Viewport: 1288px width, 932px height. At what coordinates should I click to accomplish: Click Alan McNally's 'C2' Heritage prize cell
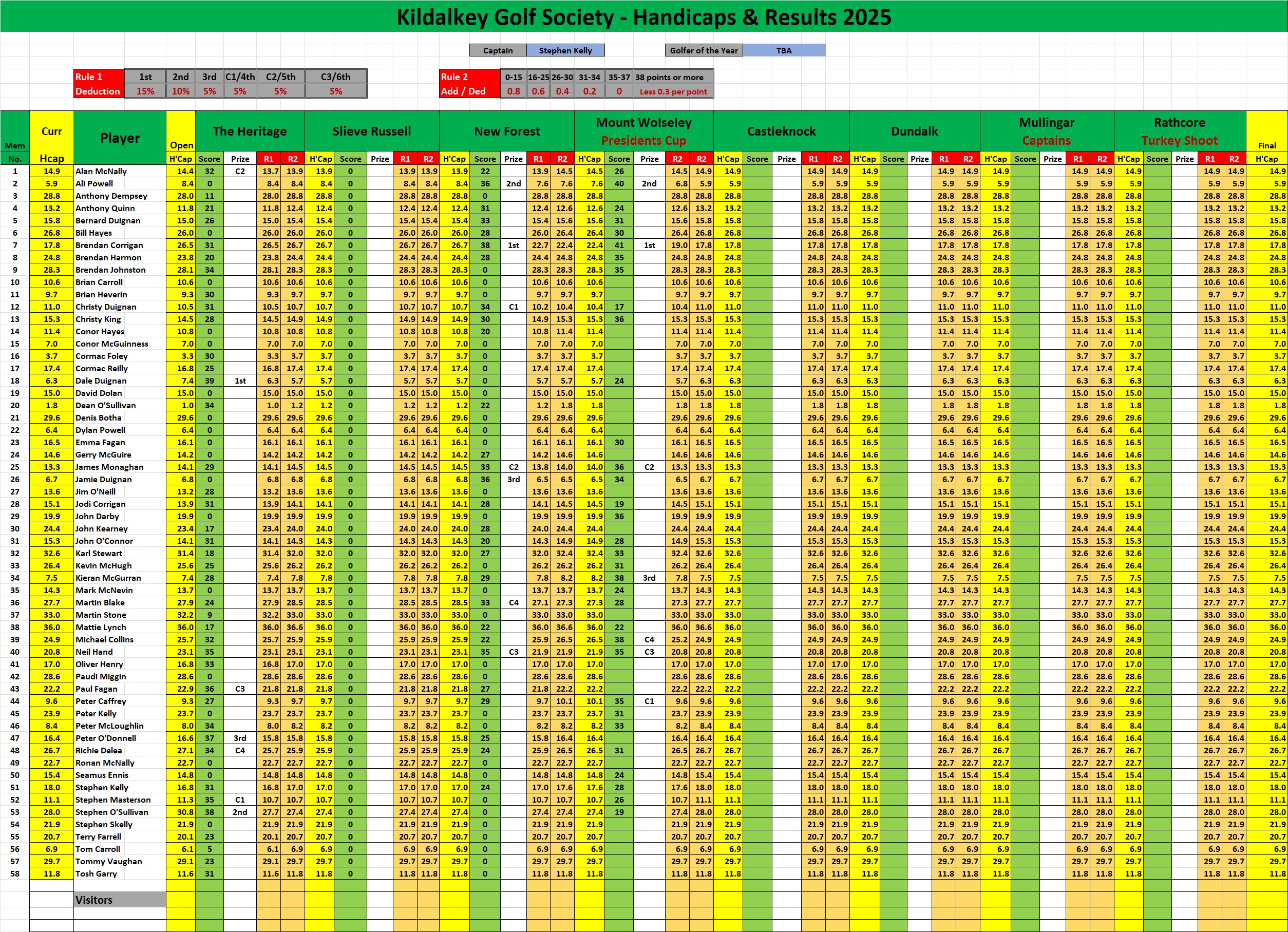click(x=240, y=171)
